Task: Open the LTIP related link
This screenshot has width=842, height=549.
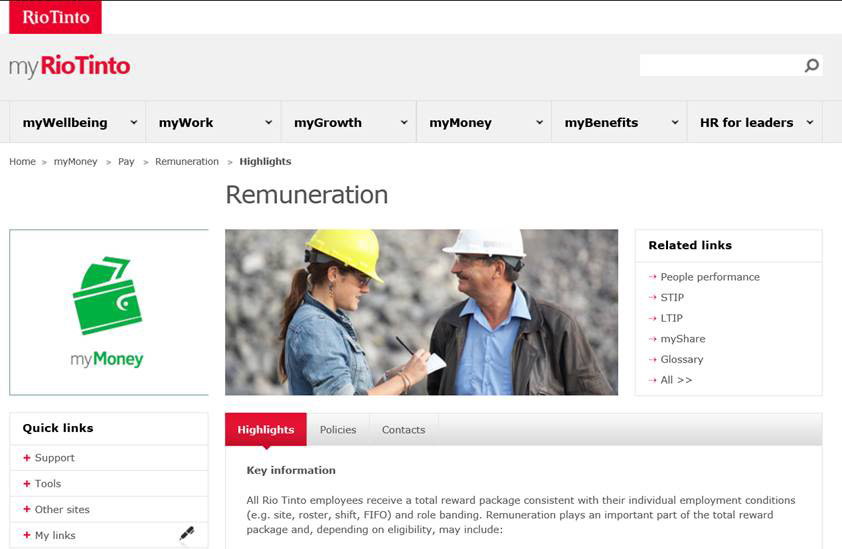Action: coord(671,318)
